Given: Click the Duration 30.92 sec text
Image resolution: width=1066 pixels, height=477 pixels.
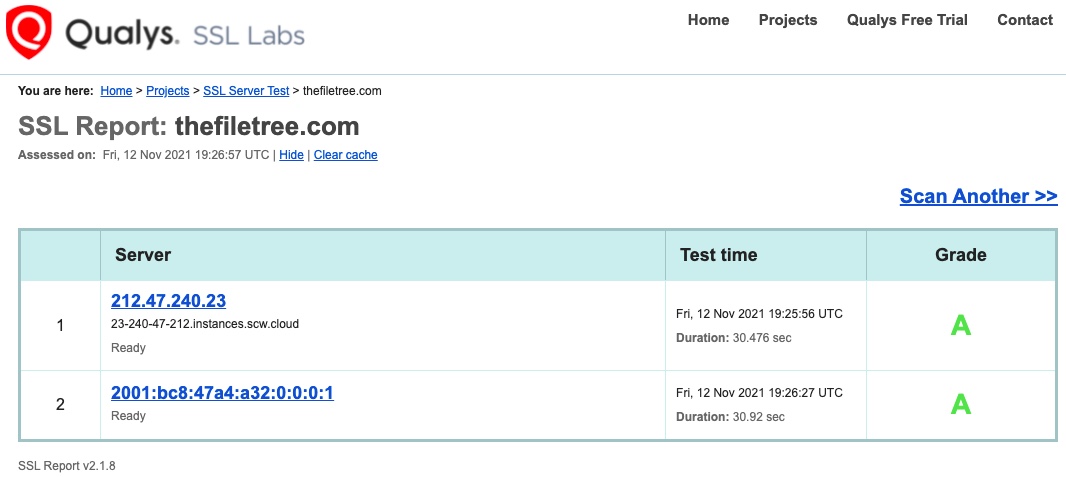Looking at the screenshot, I should click(x=730, y=417).
